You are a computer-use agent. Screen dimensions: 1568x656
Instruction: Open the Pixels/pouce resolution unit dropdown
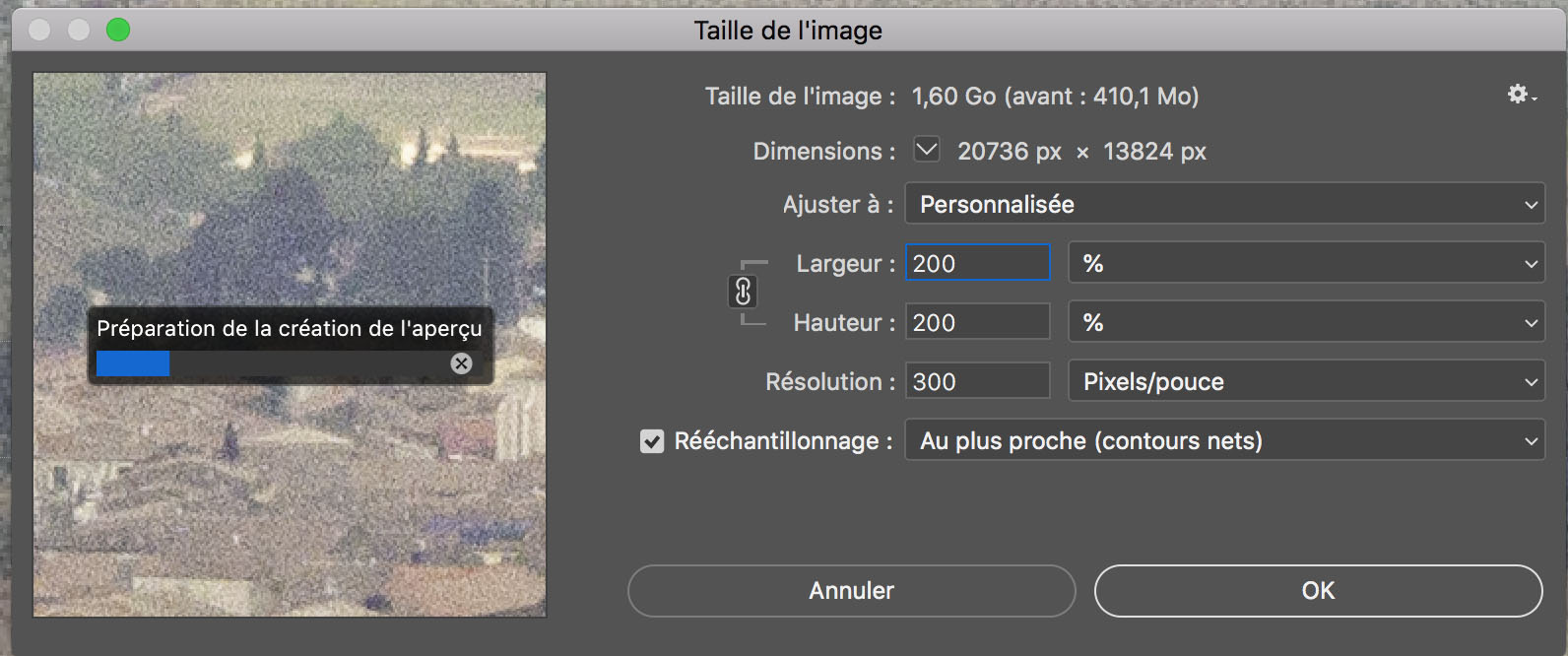tap(1306, 381)
